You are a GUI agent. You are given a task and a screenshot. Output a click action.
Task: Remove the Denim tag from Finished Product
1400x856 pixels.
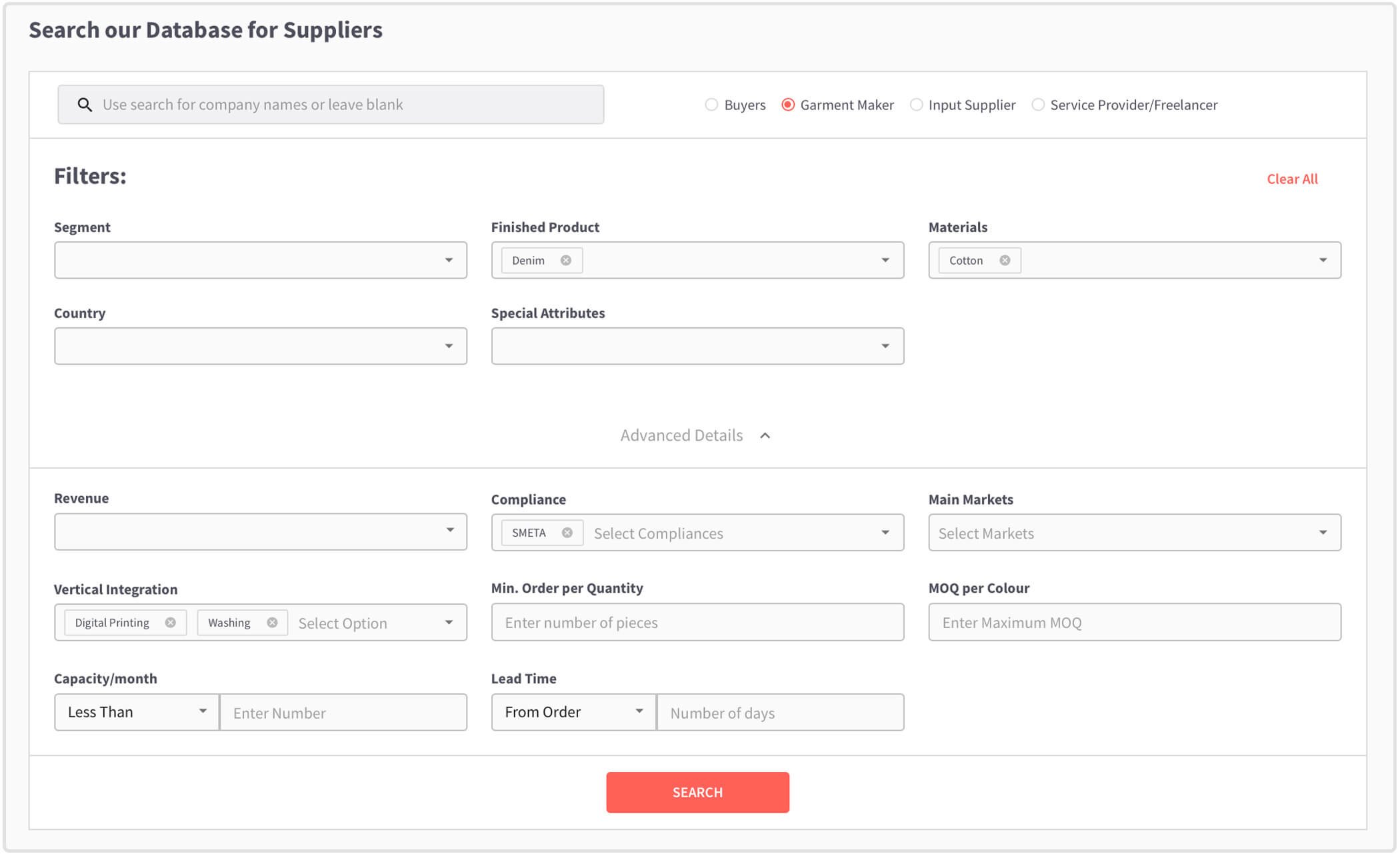click(566, 261)
